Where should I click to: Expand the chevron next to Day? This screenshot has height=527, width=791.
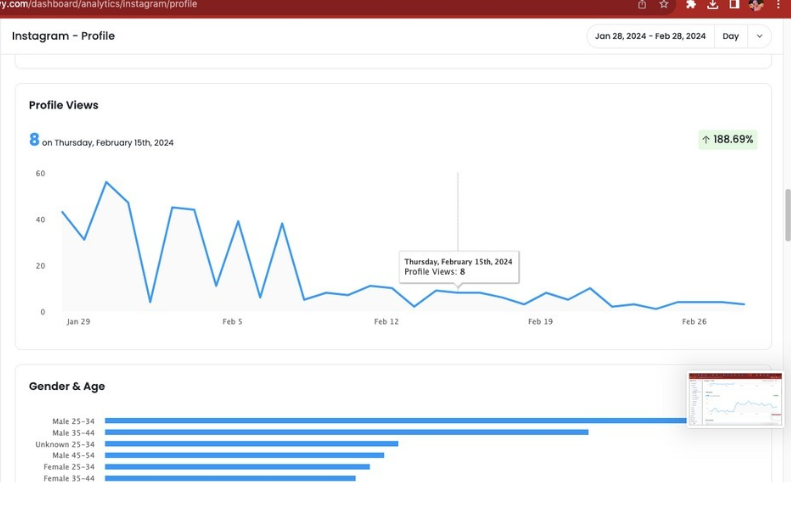click(x=758, y=36)
